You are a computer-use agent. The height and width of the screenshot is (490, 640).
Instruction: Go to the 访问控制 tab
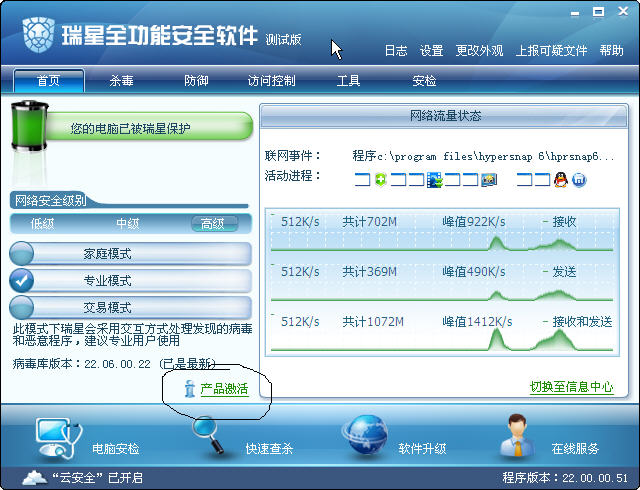click(271, 80)
